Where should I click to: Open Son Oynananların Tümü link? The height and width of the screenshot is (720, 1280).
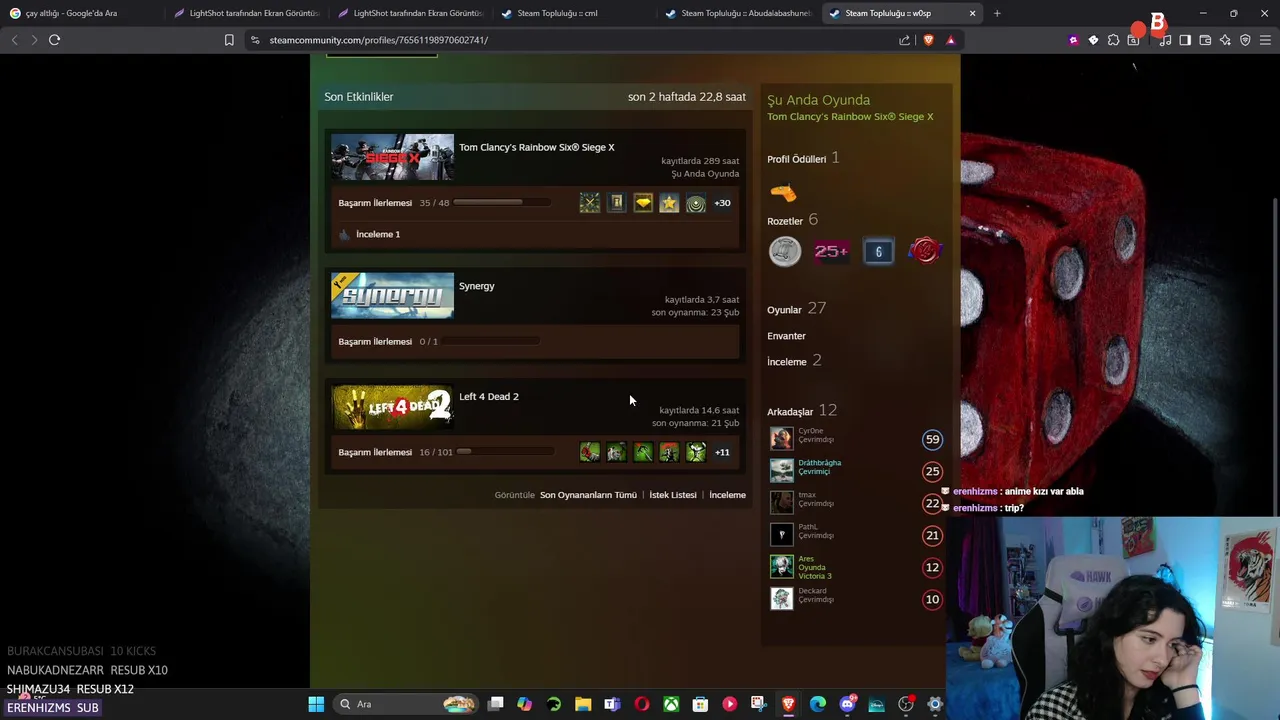click(x=588, y=495)
